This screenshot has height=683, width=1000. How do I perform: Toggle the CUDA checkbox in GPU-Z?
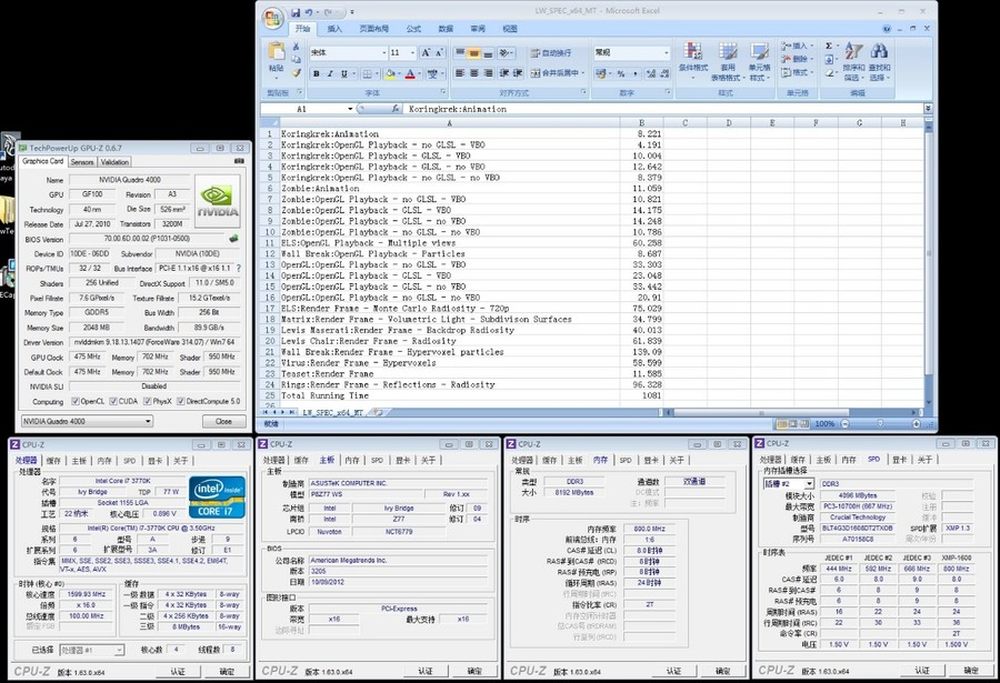point(114,401)
